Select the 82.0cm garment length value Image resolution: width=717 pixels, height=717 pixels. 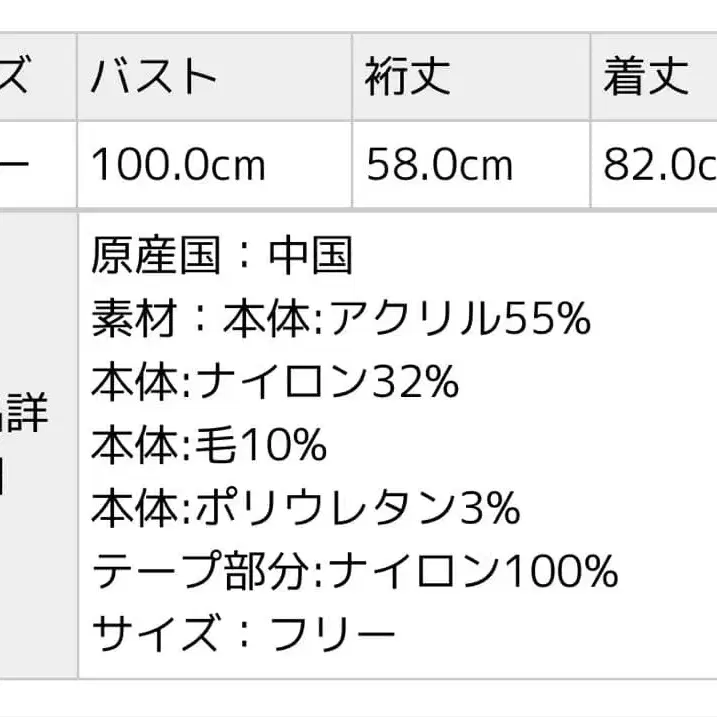click(x=659, y=164)
